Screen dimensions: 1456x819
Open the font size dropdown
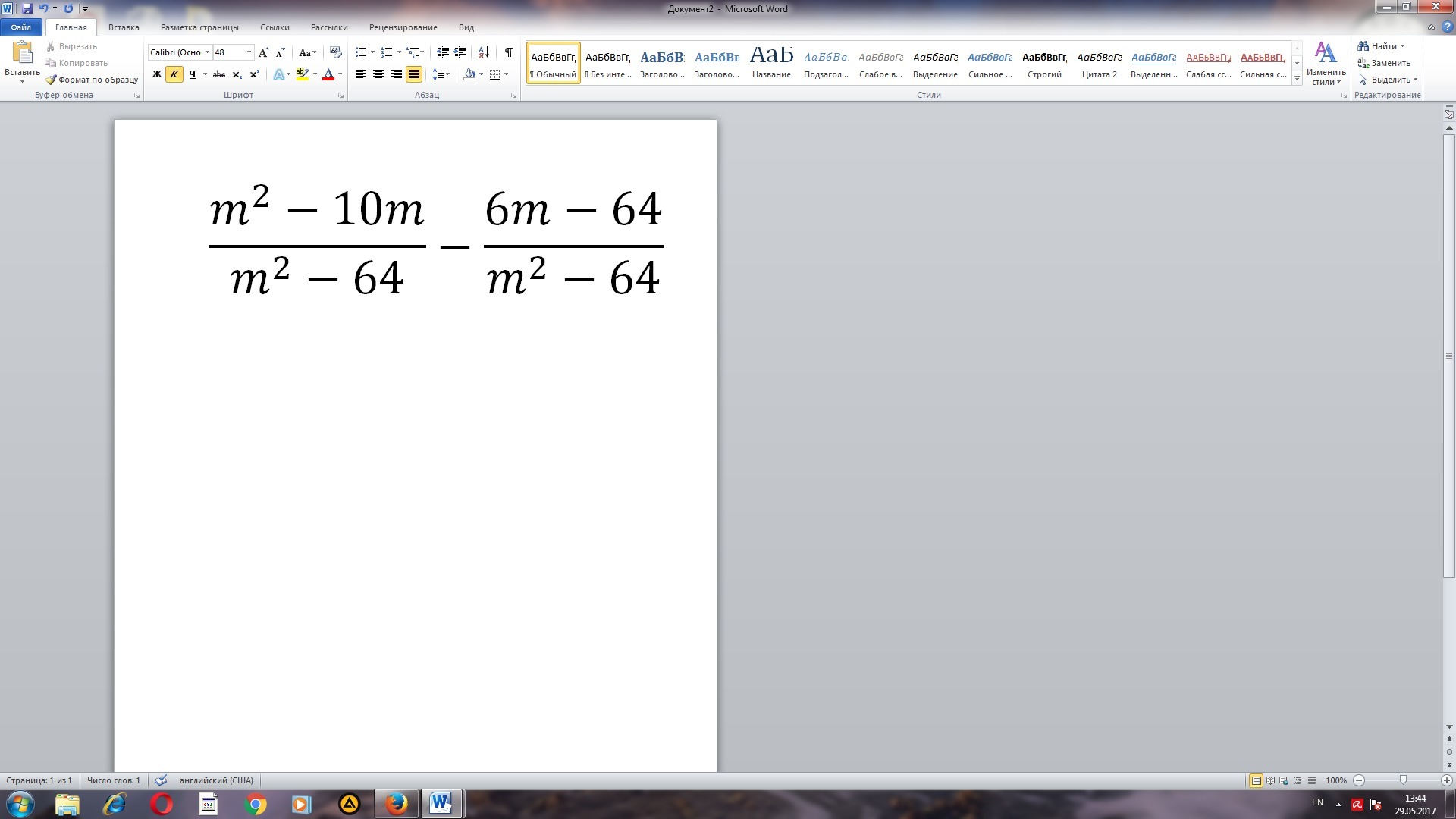tap(249, 52)
